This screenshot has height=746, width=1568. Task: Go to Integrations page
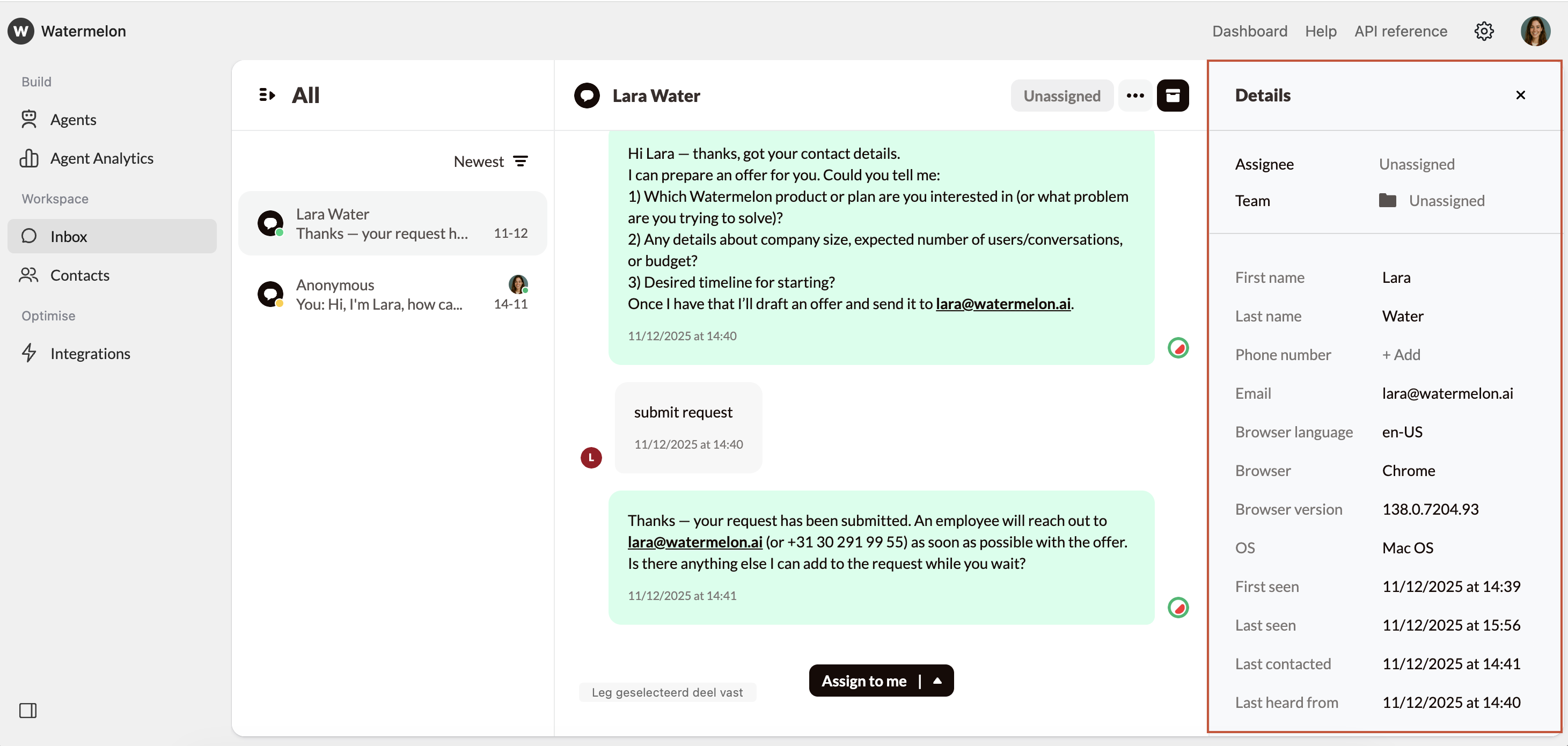90,354
